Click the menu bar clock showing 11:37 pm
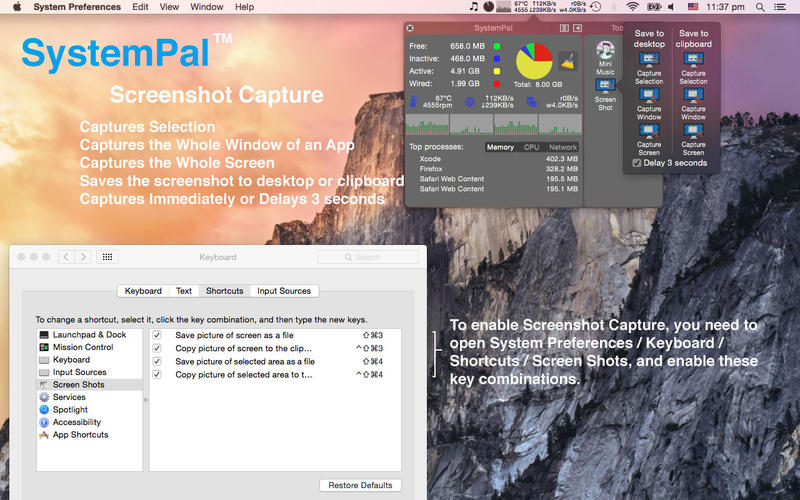 [x=725, y=7]
